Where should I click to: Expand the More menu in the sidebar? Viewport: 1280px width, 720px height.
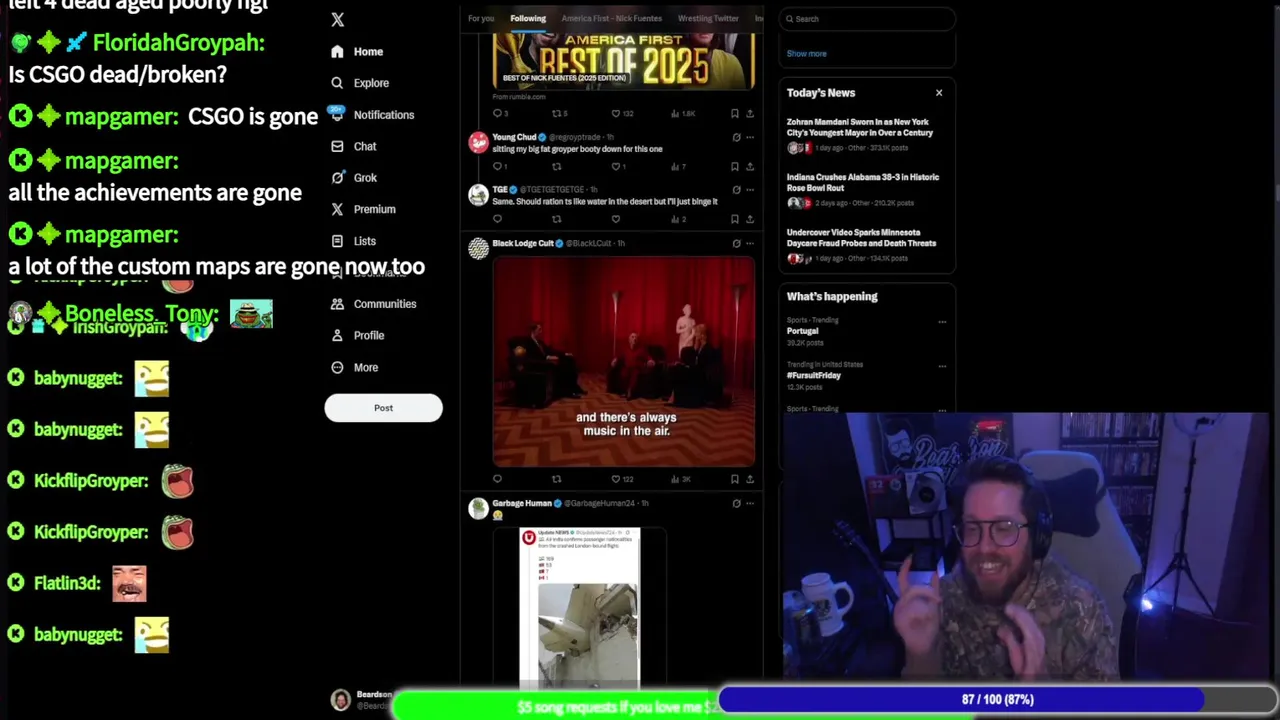tap(355, 367)
